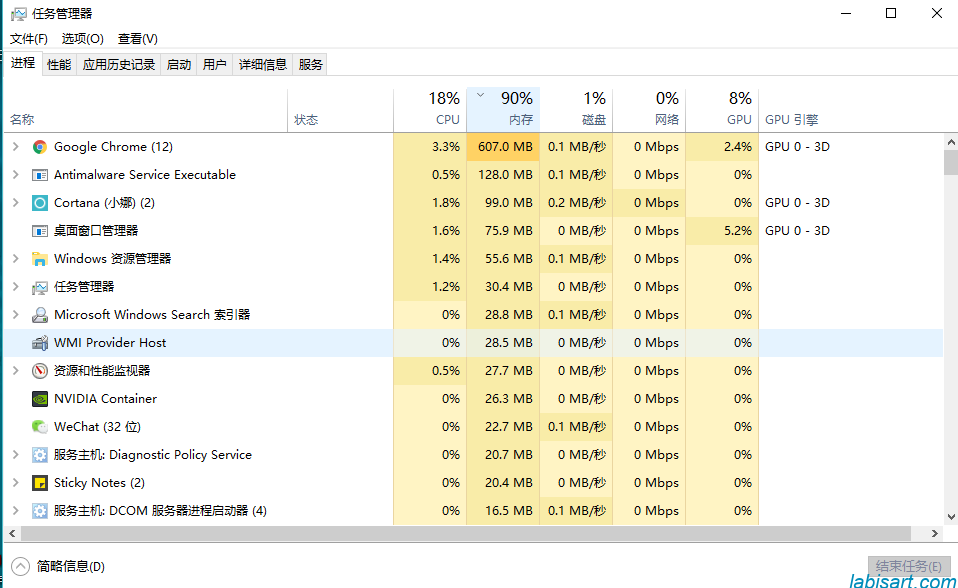Expand the 资源和性能监视器 row
The height and width of the screenshot is (588, 958).
[16, 371]
